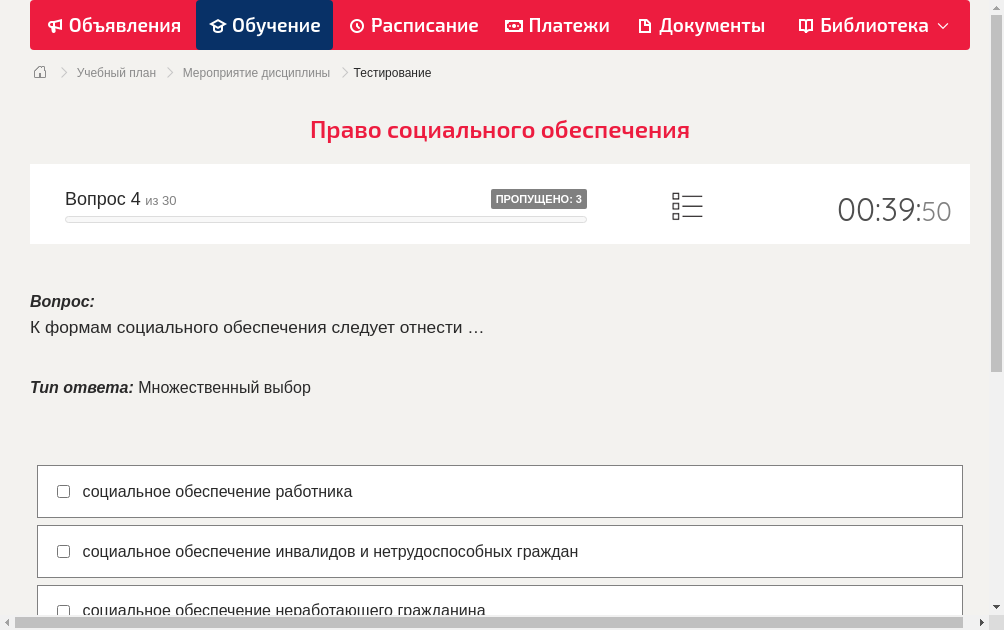1004x630 pixels.
Task: Open the home icon in the breadcrumb
Action: 40,72
